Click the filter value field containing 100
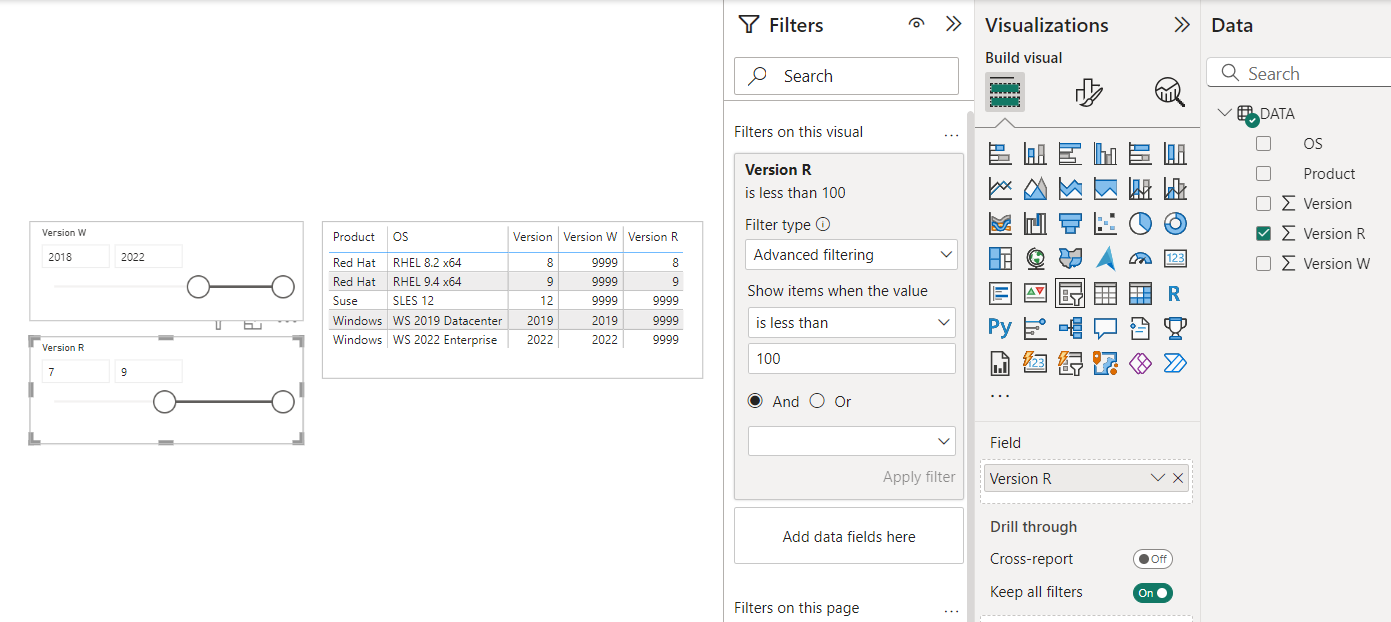 coord(851,359)
